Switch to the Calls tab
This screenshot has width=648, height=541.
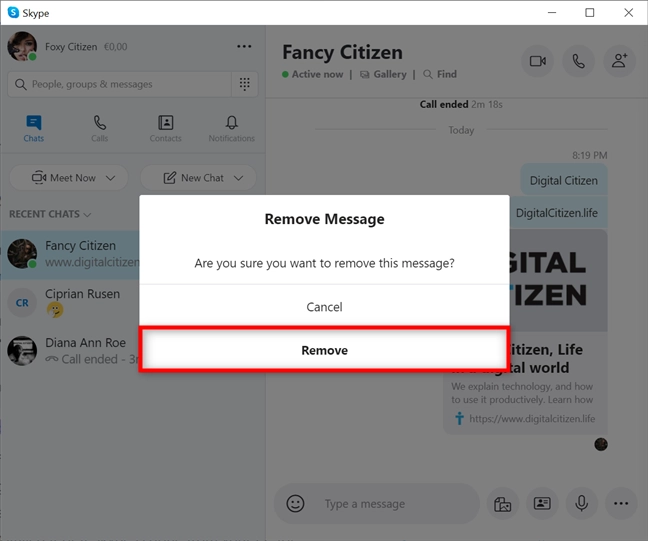tap(99, 129)
